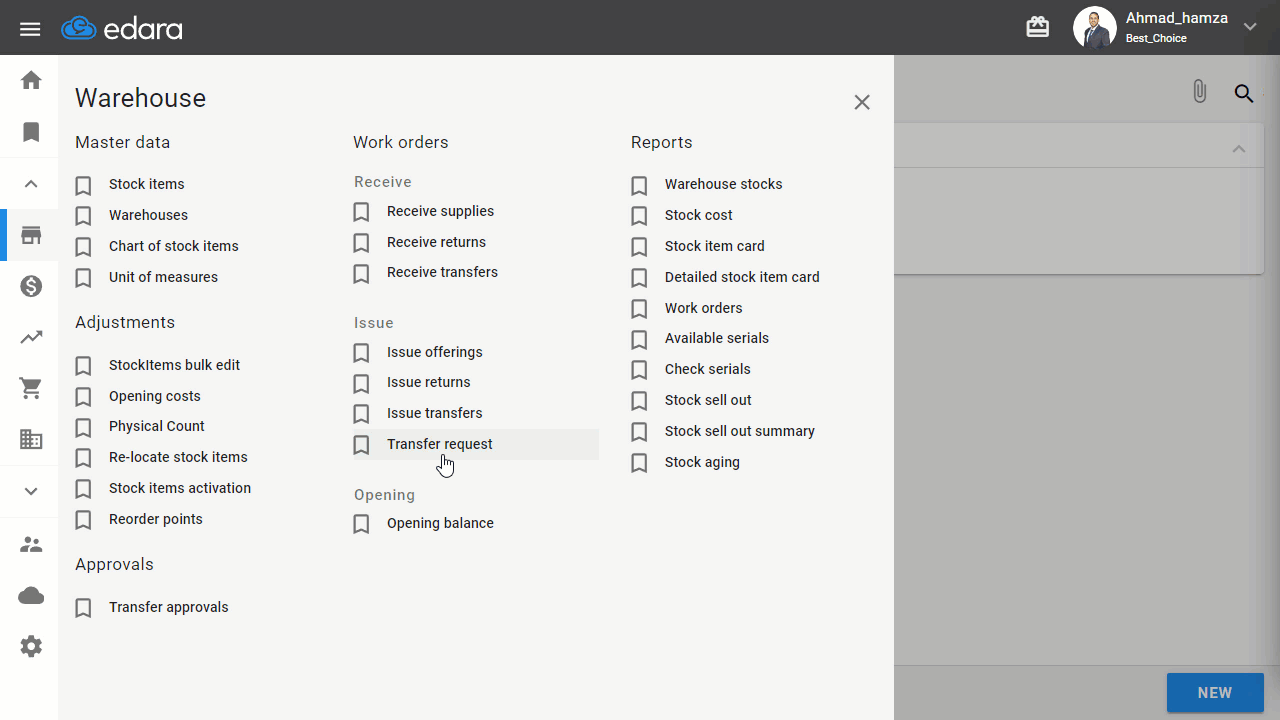Open Opening costs
This screenshot has width=1280, height=720.
[155, 396]
